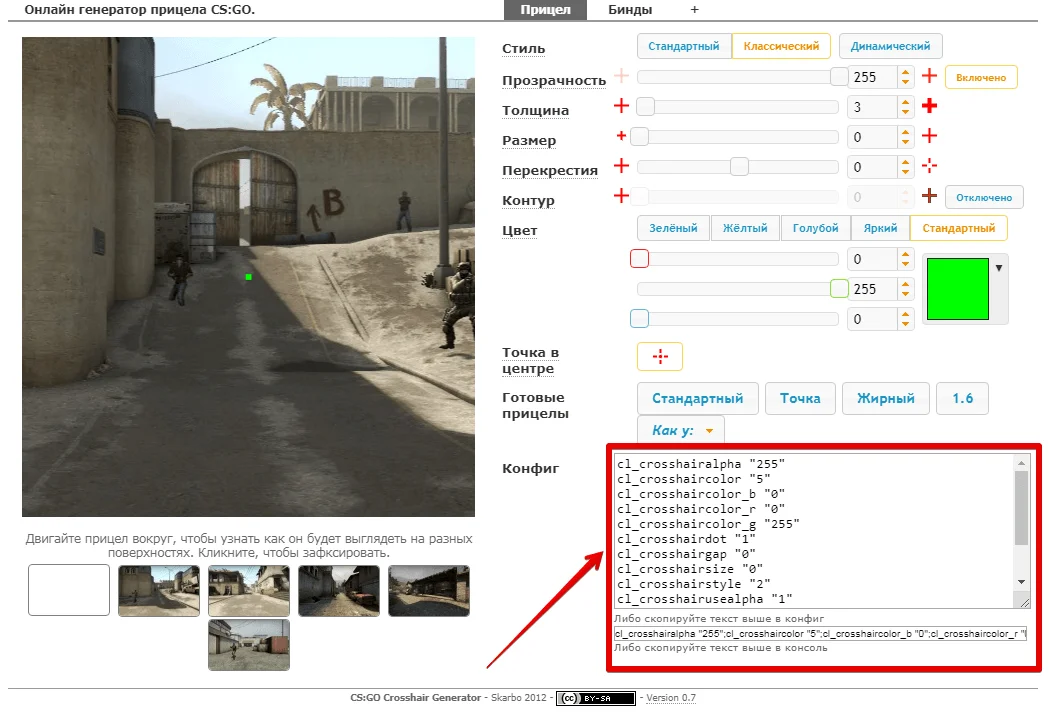Choose the Стандартный color option
Screen dimensions: 1050x715
point(959,228)
